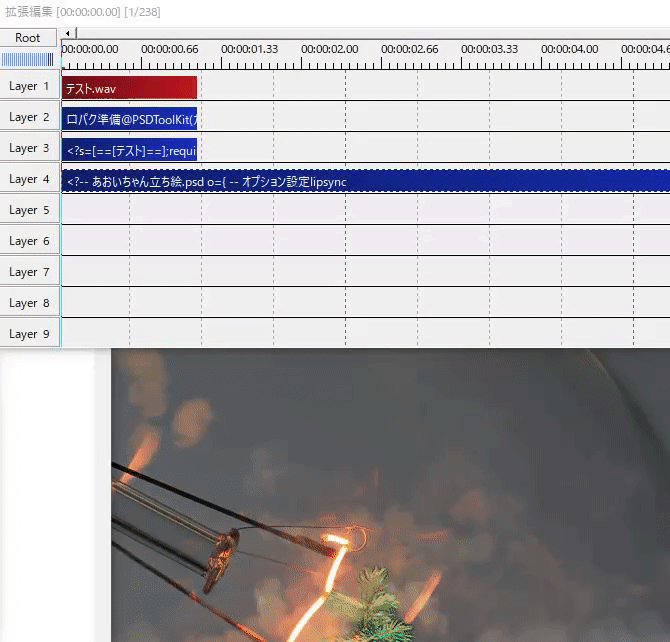Select the あおいちゃん立ち絵.psd object on Layer 4
This screenshot has width=670, height=642.
366,181
